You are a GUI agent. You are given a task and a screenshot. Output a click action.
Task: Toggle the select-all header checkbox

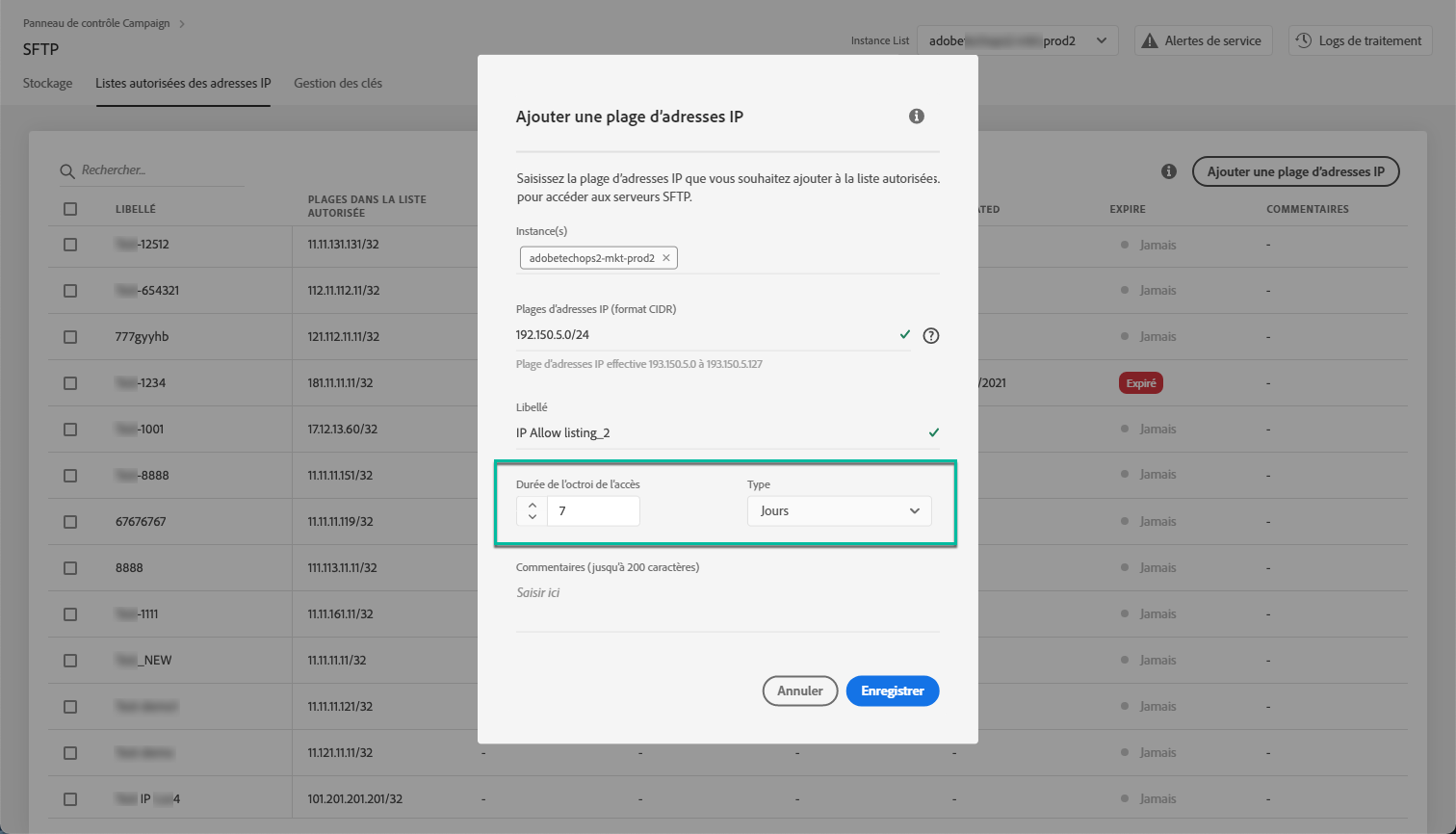(70, 209)
